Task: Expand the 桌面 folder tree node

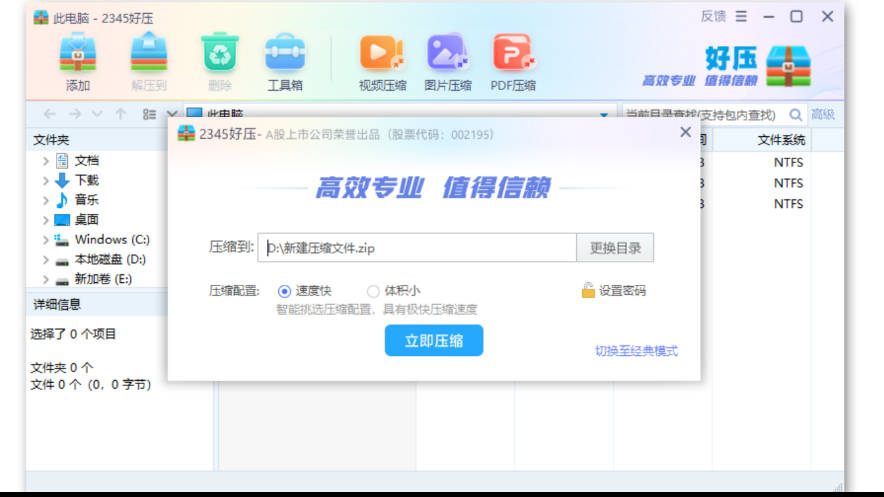Action: [46, 220]
